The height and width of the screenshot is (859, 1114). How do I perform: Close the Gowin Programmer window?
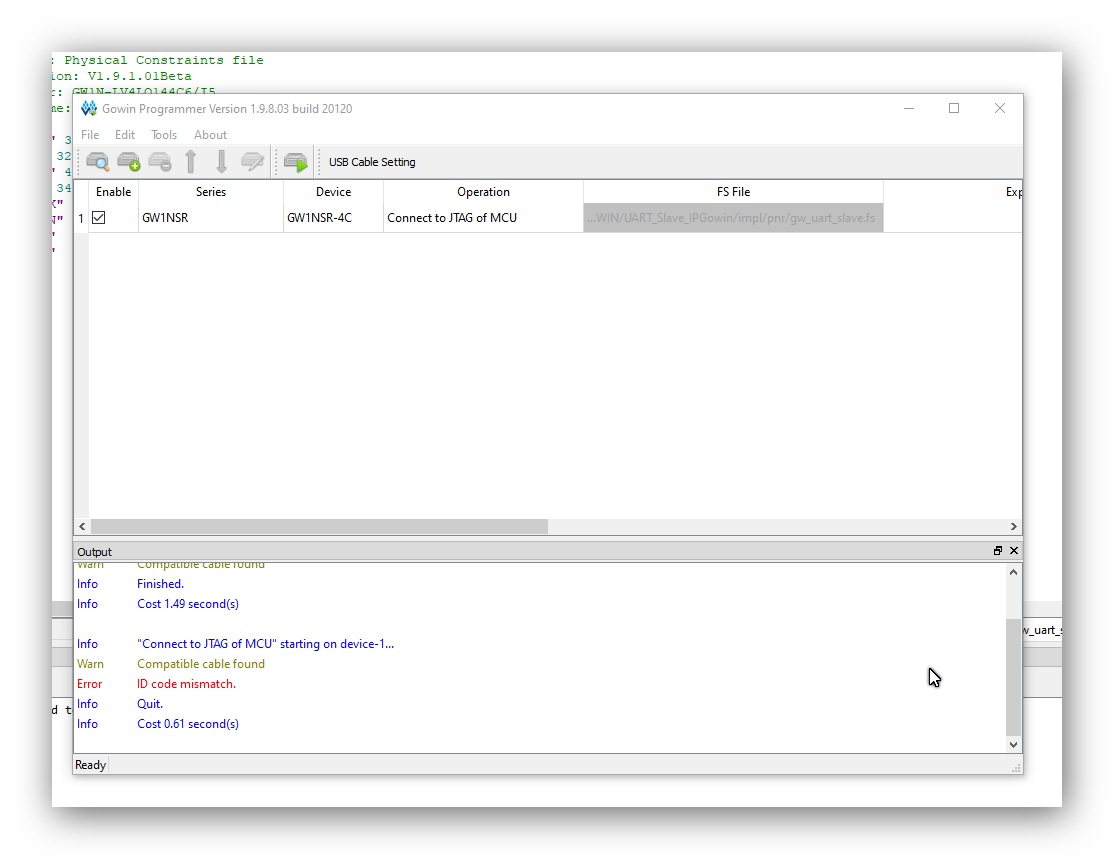pyautogui.click(x=1000, y=108)
